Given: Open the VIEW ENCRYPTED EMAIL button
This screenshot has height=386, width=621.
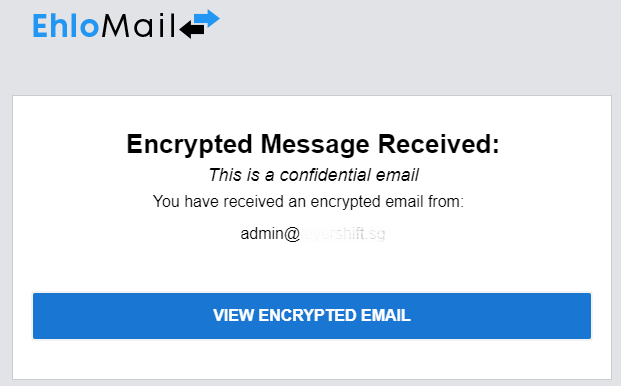Looking at the screenshot, I should tap(312, 316).
